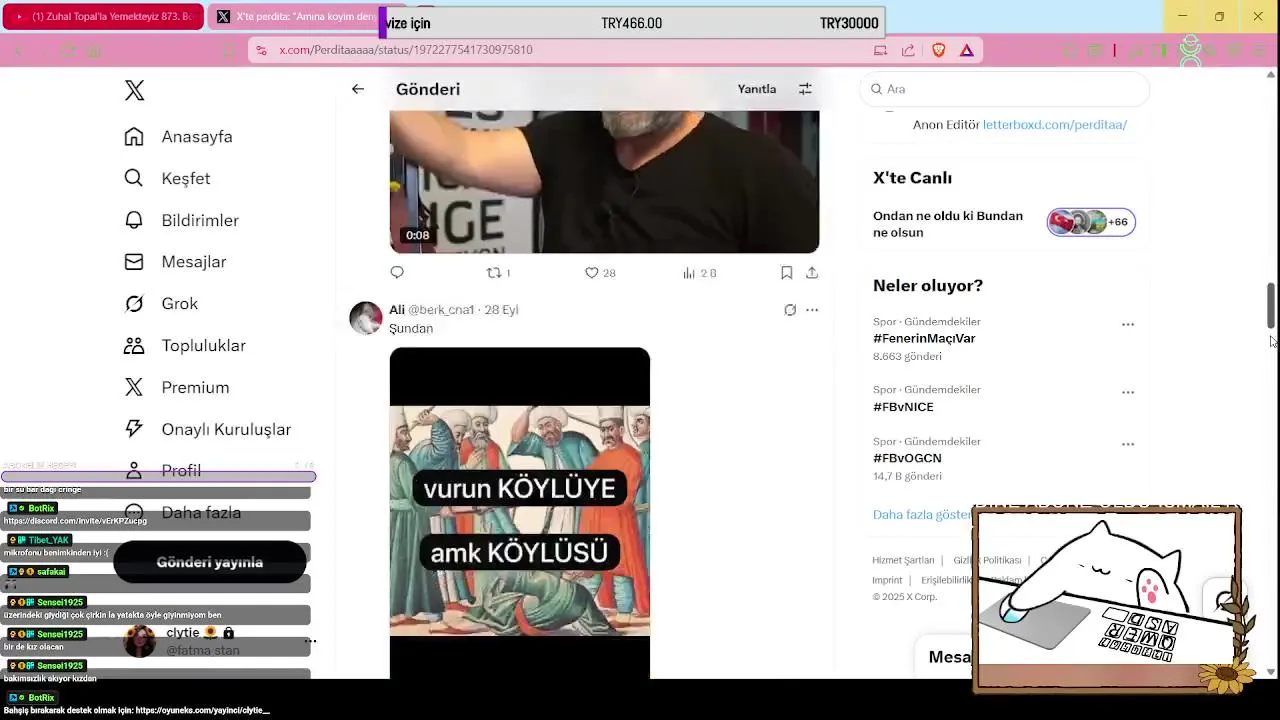Click Hizmet Şartları footer link
1280x720 pixels.
(x=903, y=560)
